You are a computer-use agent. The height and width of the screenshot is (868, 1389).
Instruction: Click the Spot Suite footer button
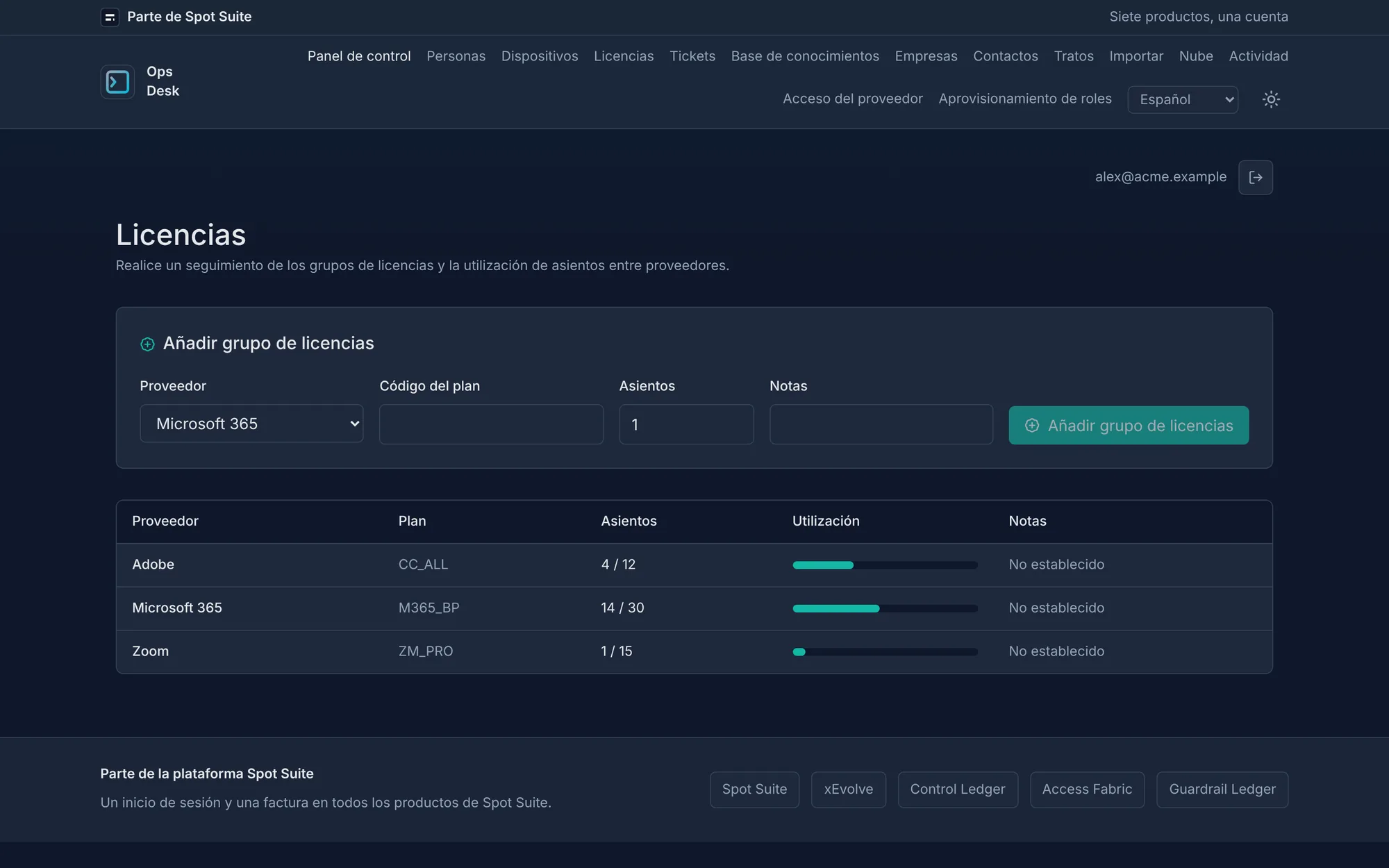click(754, 790)
